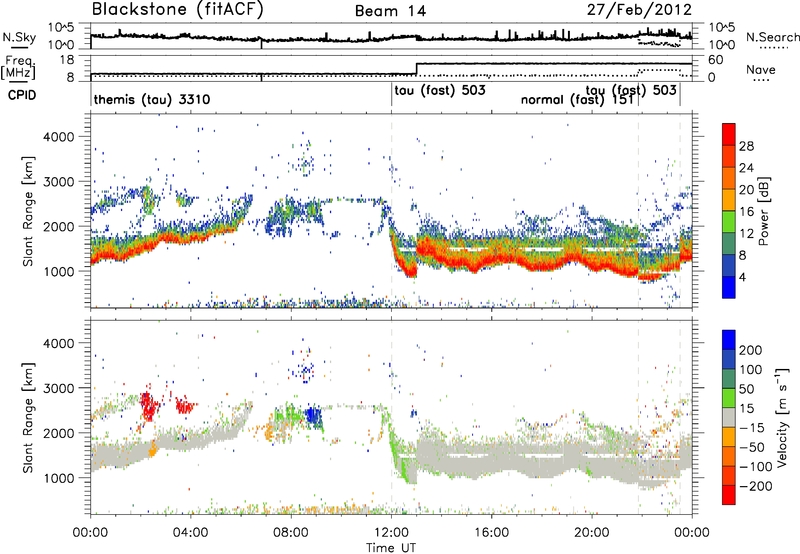The image size is (800, 554).
Task: Click the '20' label on Power colorbar
Action: coord(746,190)
